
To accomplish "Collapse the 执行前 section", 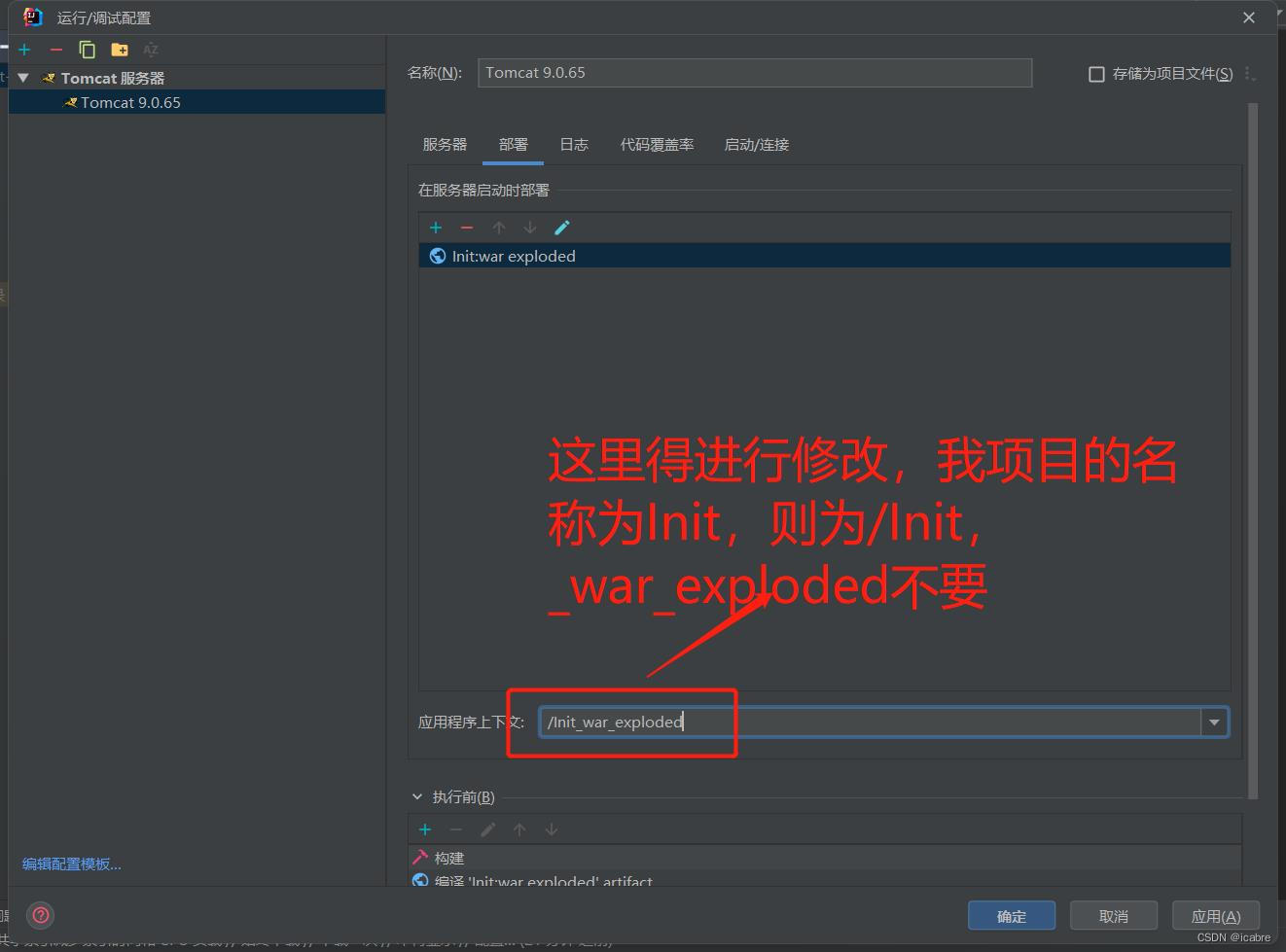I will tap(417, 796).
